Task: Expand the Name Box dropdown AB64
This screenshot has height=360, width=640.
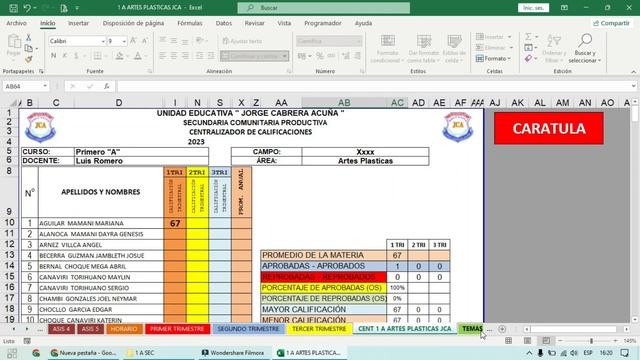Action: 45,86
